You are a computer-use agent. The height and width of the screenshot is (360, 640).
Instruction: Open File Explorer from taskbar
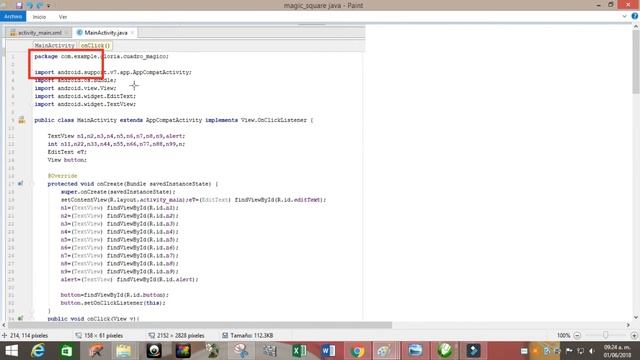pos(124,351)
